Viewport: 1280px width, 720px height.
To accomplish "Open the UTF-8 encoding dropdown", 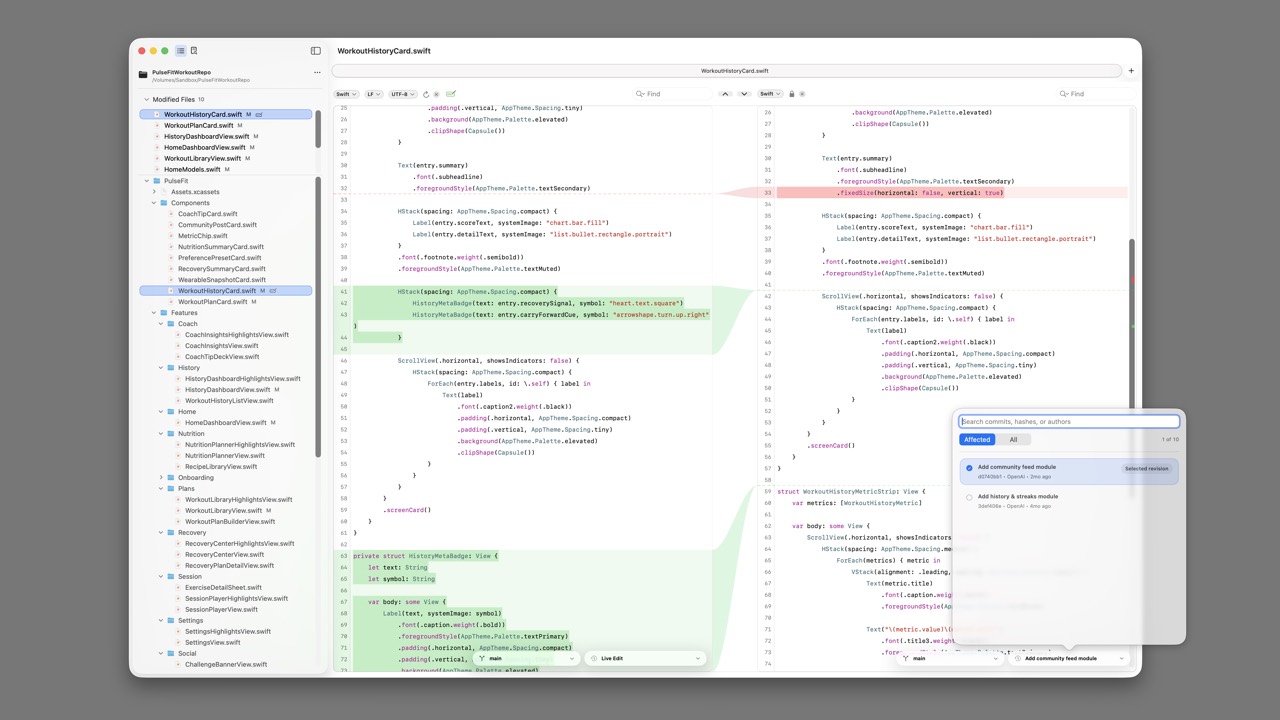I will [401, 94].
